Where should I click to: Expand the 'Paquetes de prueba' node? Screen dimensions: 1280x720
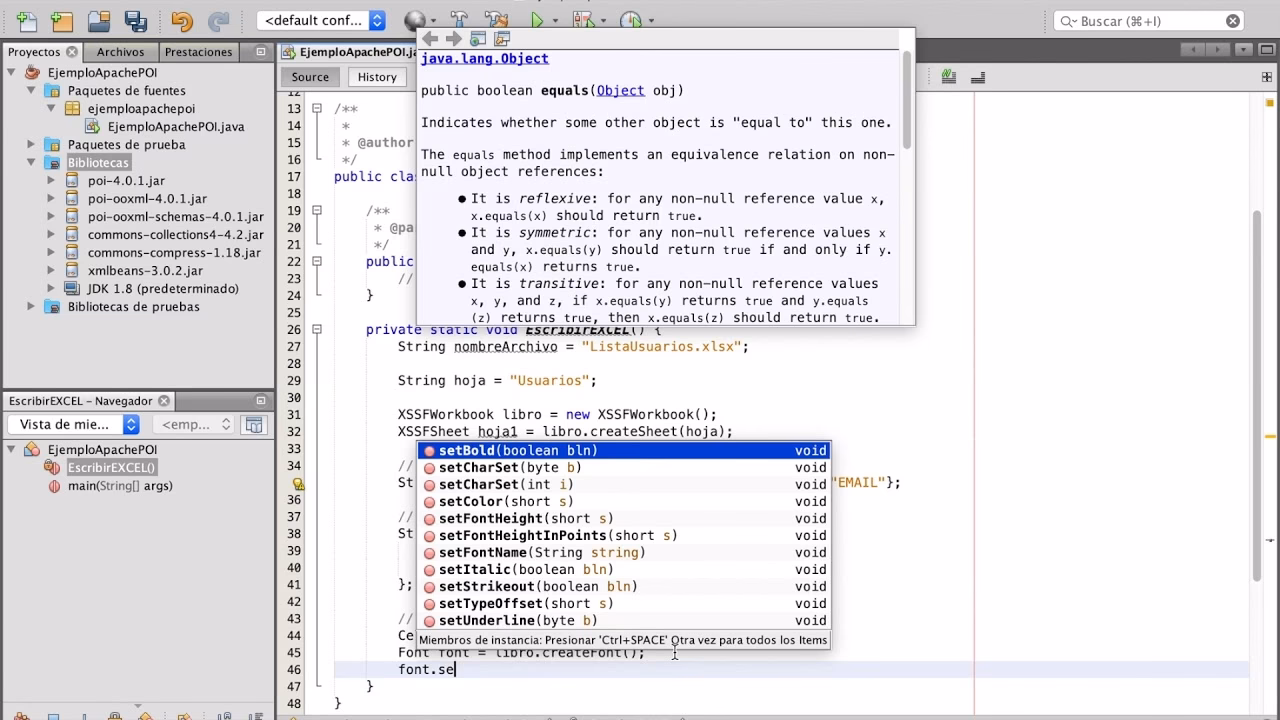[x=31, y=145]
